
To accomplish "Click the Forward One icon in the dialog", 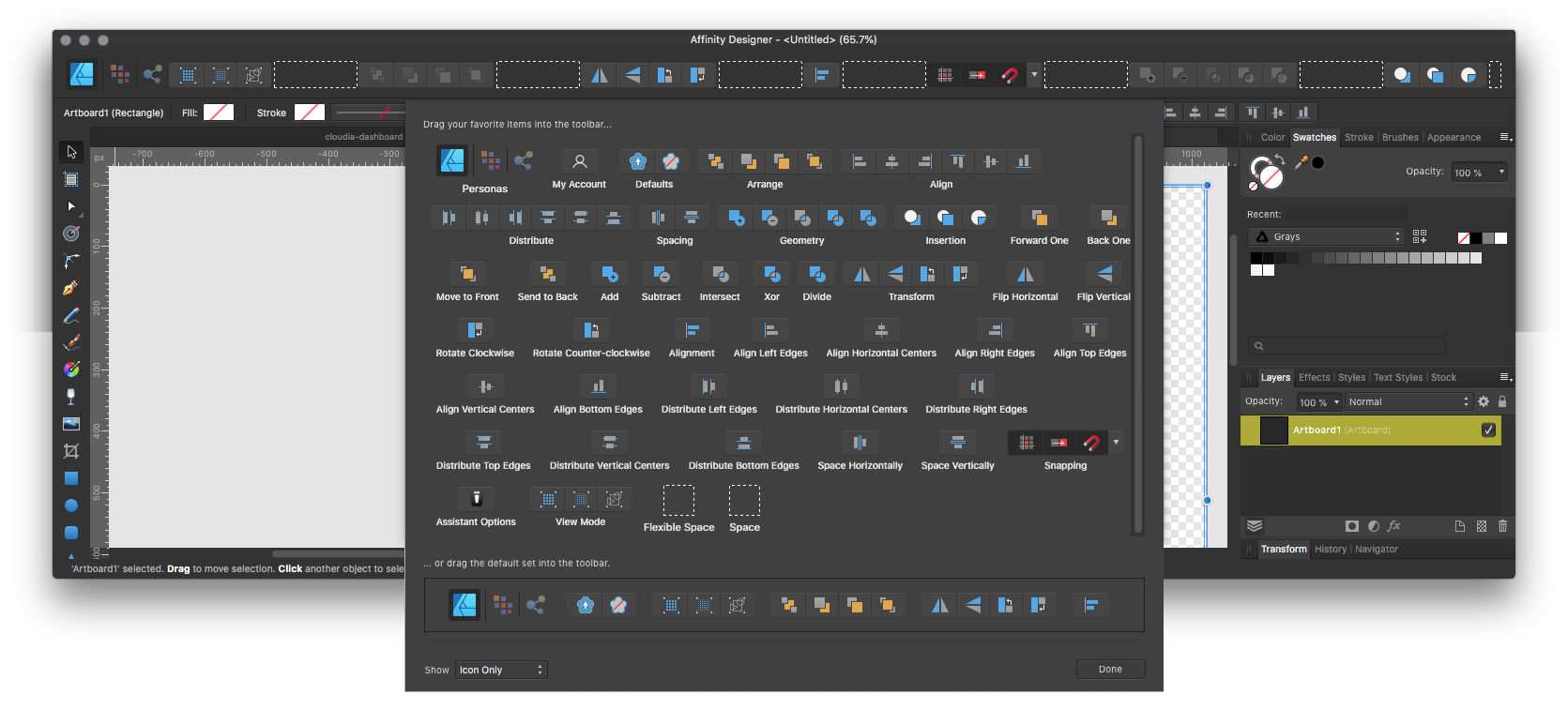I will [x=1040, y=218].
